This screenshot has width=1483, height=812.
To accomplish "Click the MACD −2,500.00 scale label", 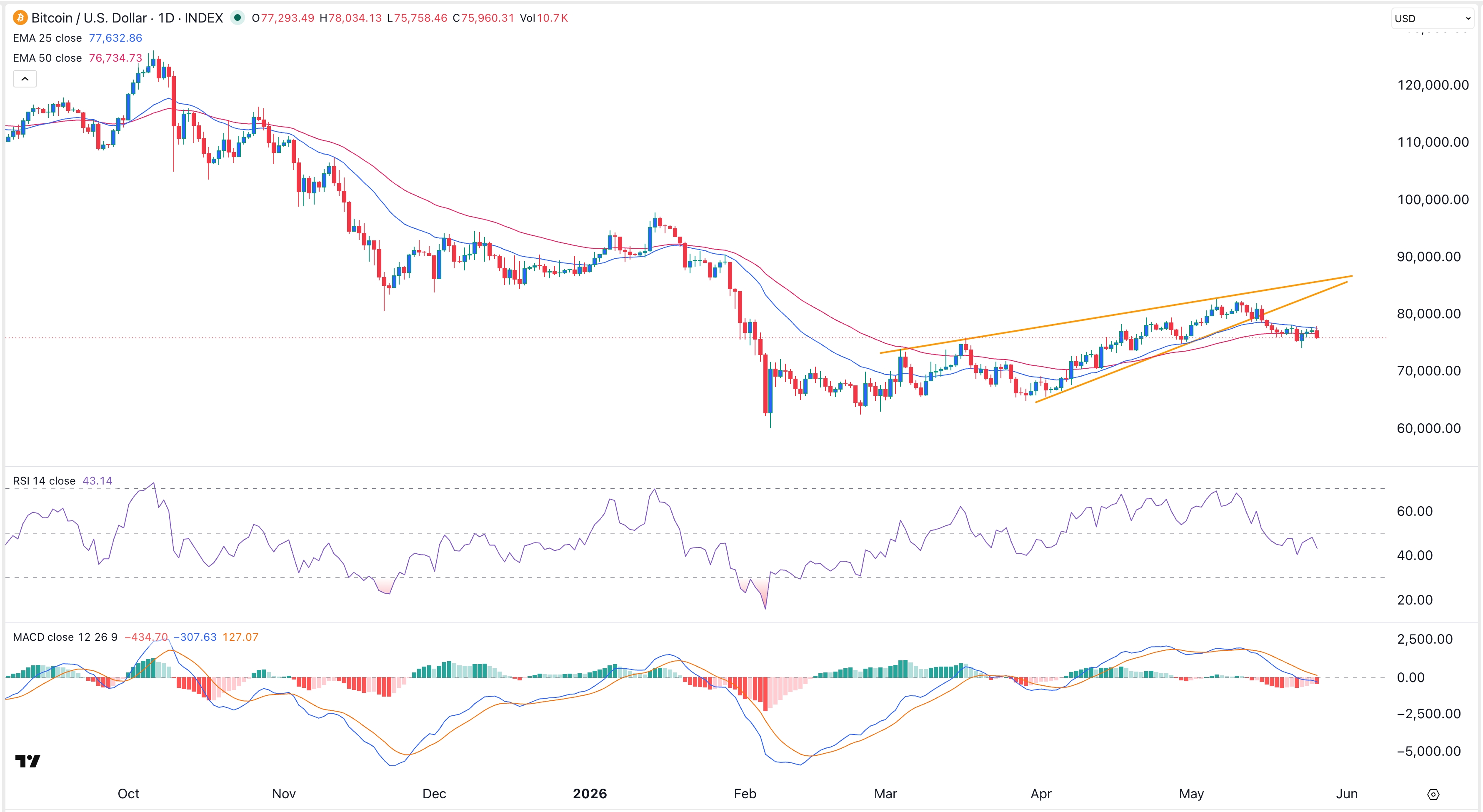I will click(1429, 714).
